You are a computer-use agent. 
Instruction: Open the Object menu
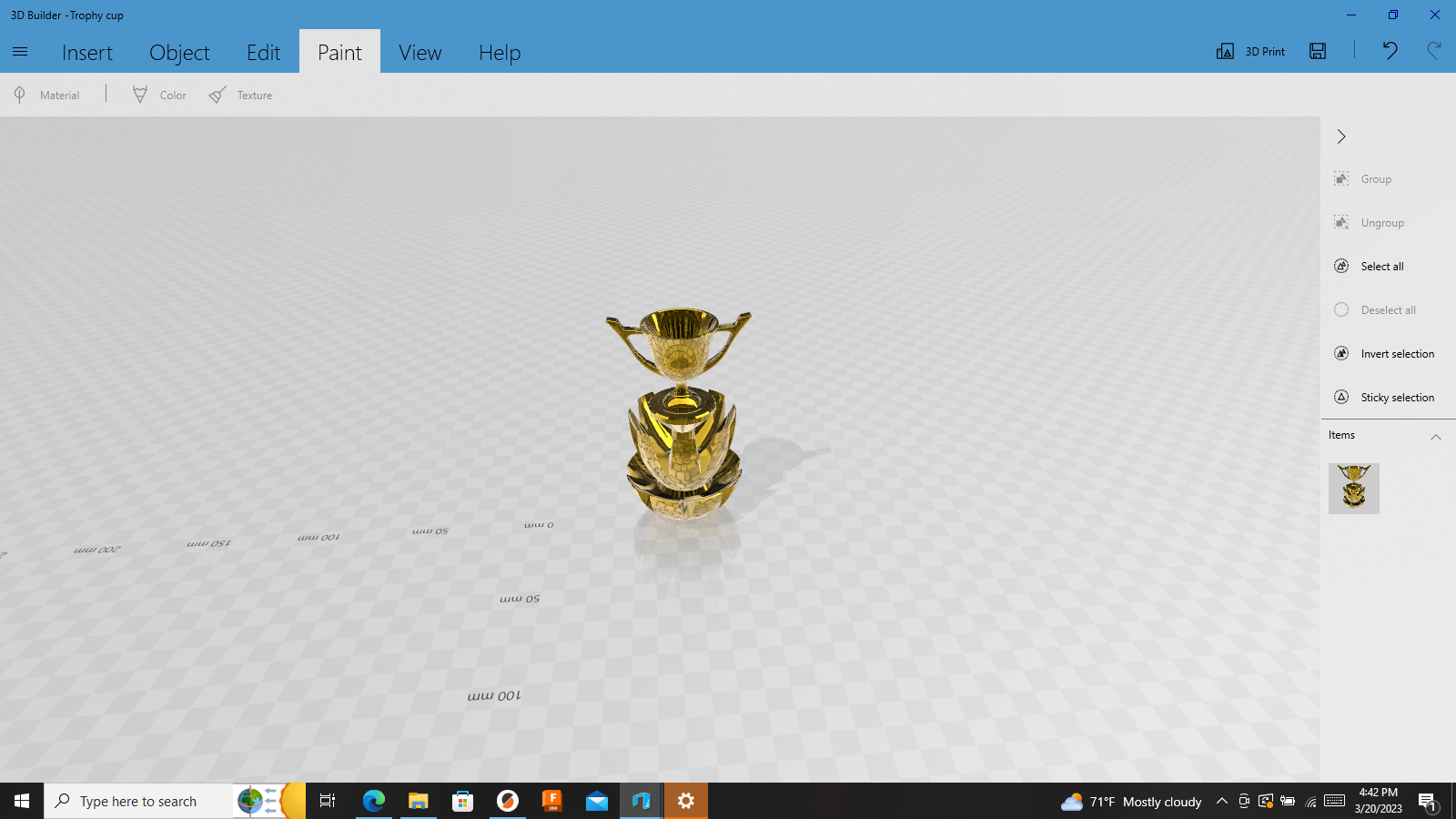click(x=179, y=52)
